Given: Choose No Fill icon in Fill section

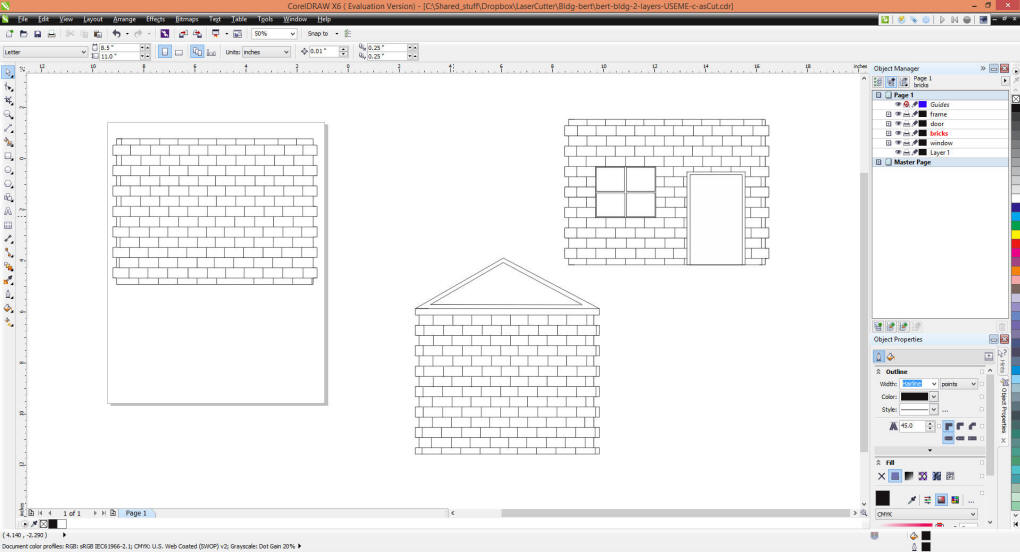Looking at the screenshot, I should pos(881,476).
